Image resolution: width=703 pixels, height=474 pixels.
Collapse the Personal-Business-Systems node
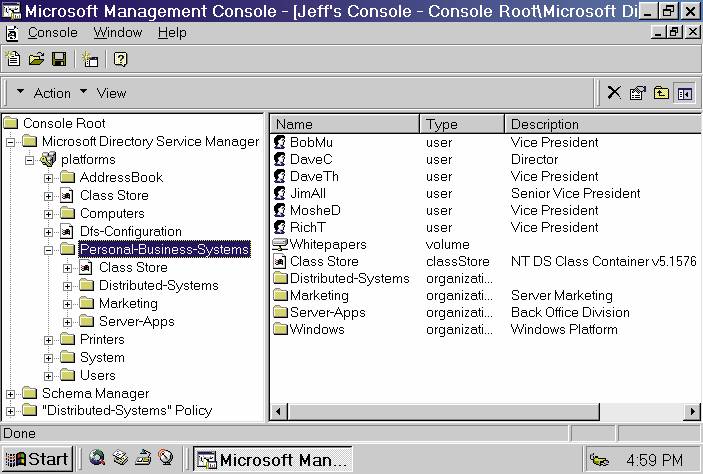pos(48,250)
